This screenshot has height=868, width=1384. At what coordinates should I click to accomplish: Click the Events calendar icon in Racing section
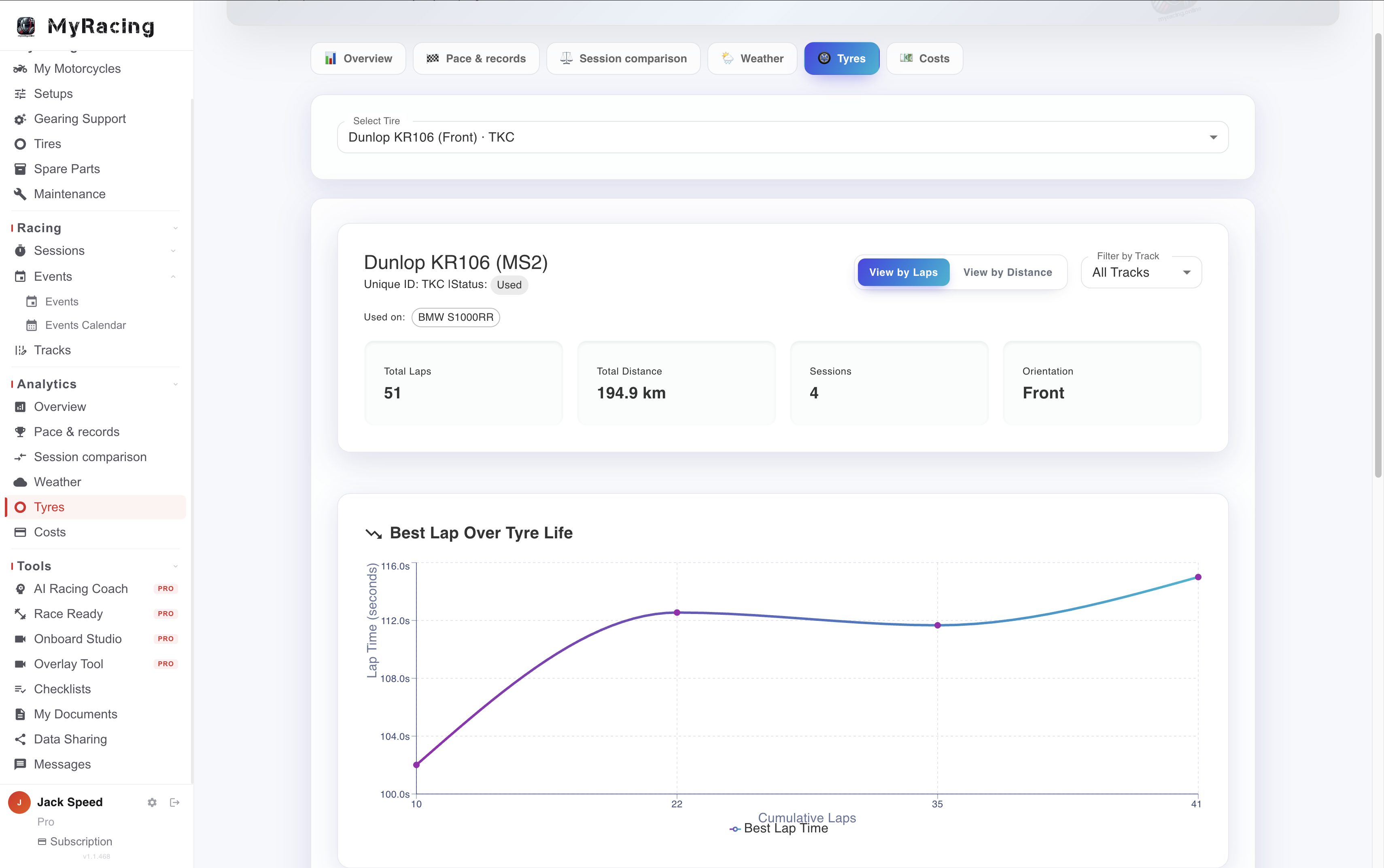(20, 277)
